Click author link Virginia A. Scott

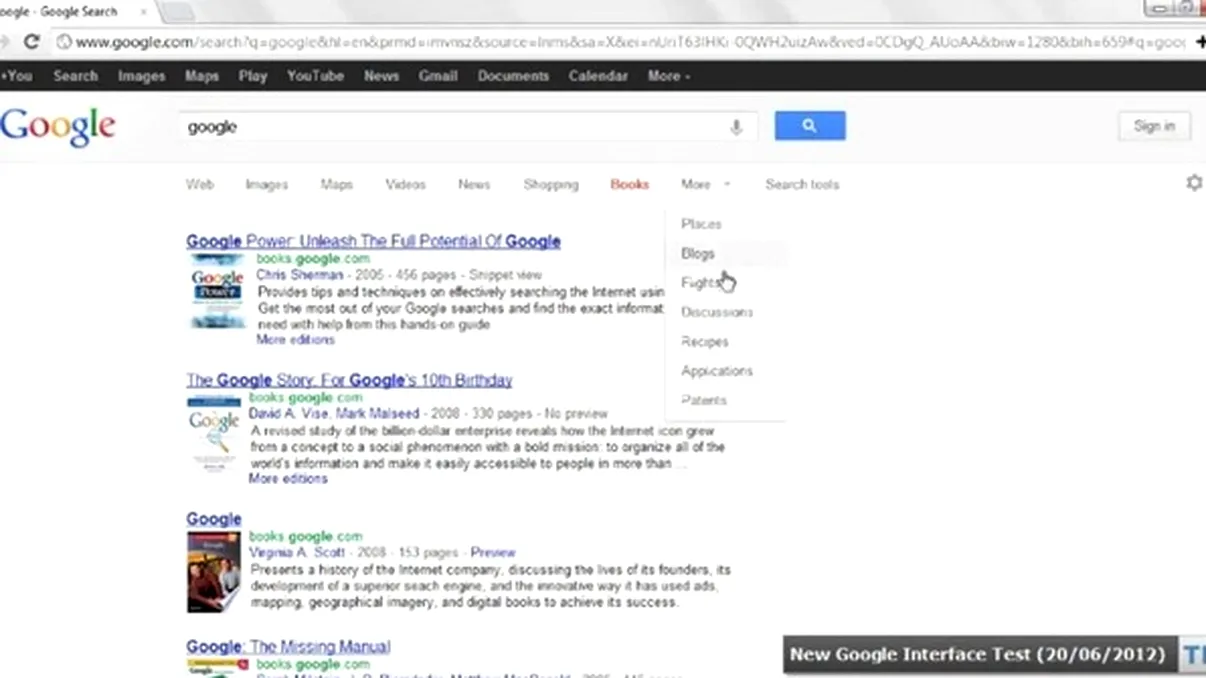pyautogui.click(x=297, y=552)
